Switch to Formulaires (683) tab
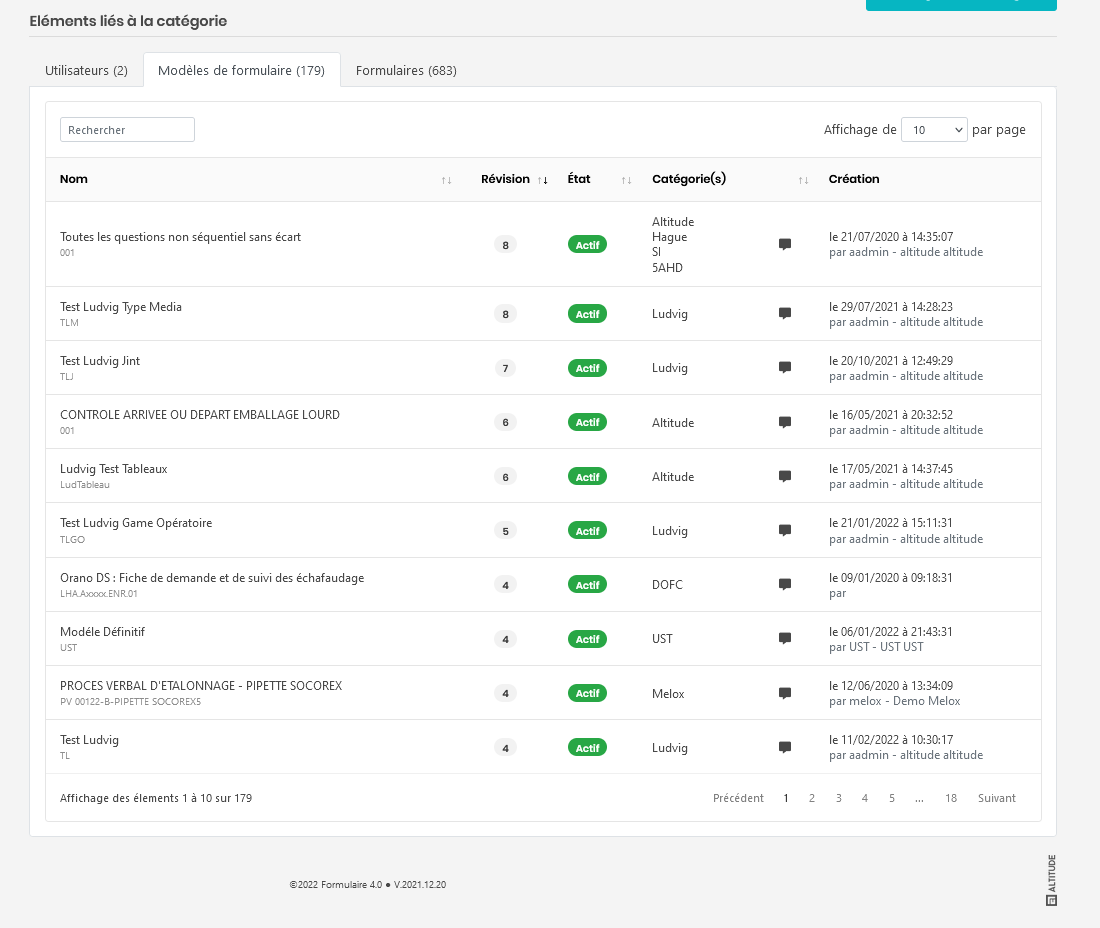The width and height of the screenshot is (1100, 928). coord(406,71)
